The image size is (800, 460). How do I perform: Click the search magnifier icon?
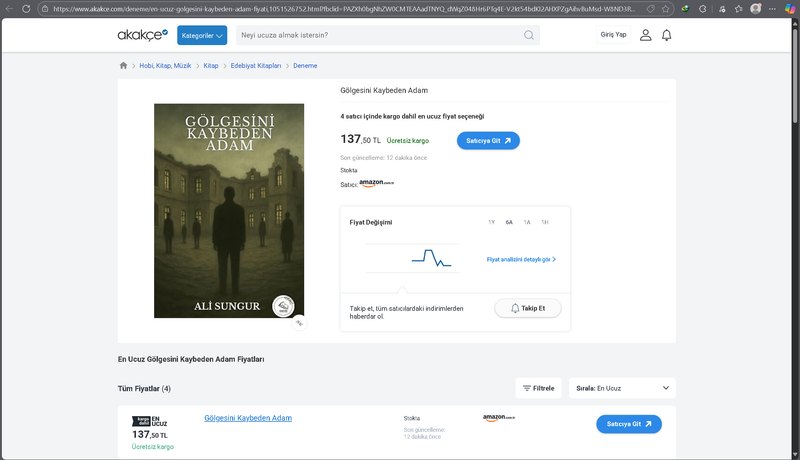coord(528,35)
